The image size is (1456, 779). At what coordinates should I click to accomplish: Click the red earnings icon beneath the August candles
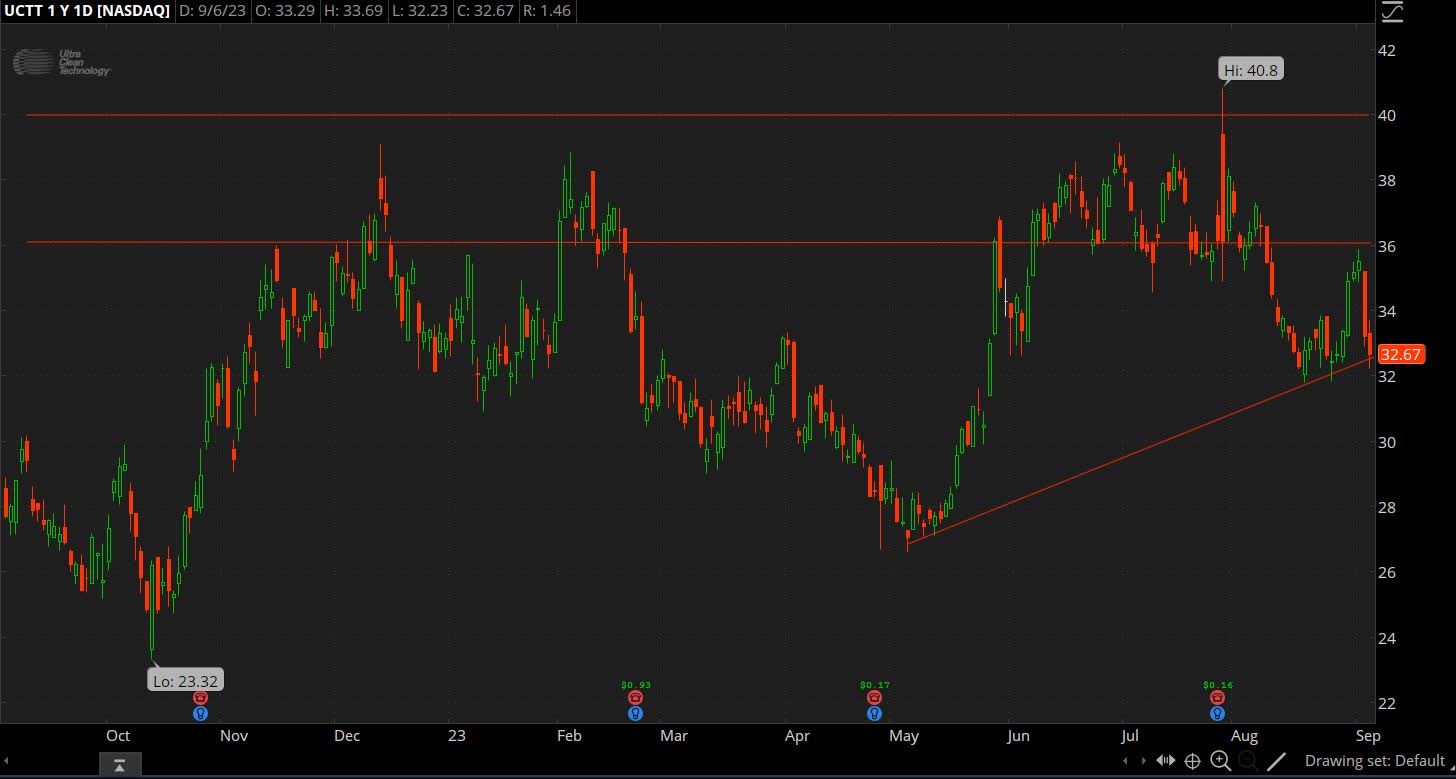[1217, 696]
